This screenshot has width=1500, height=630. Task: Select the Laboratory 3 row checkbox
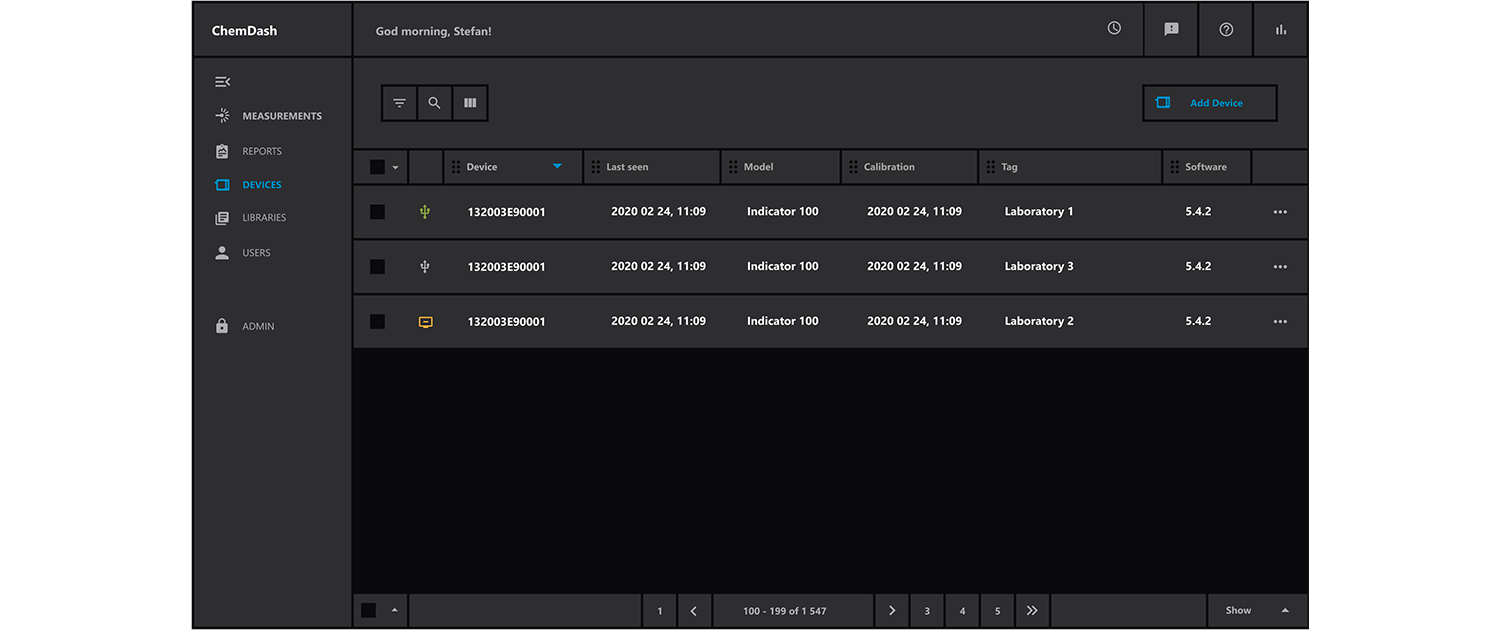point(377,267)
